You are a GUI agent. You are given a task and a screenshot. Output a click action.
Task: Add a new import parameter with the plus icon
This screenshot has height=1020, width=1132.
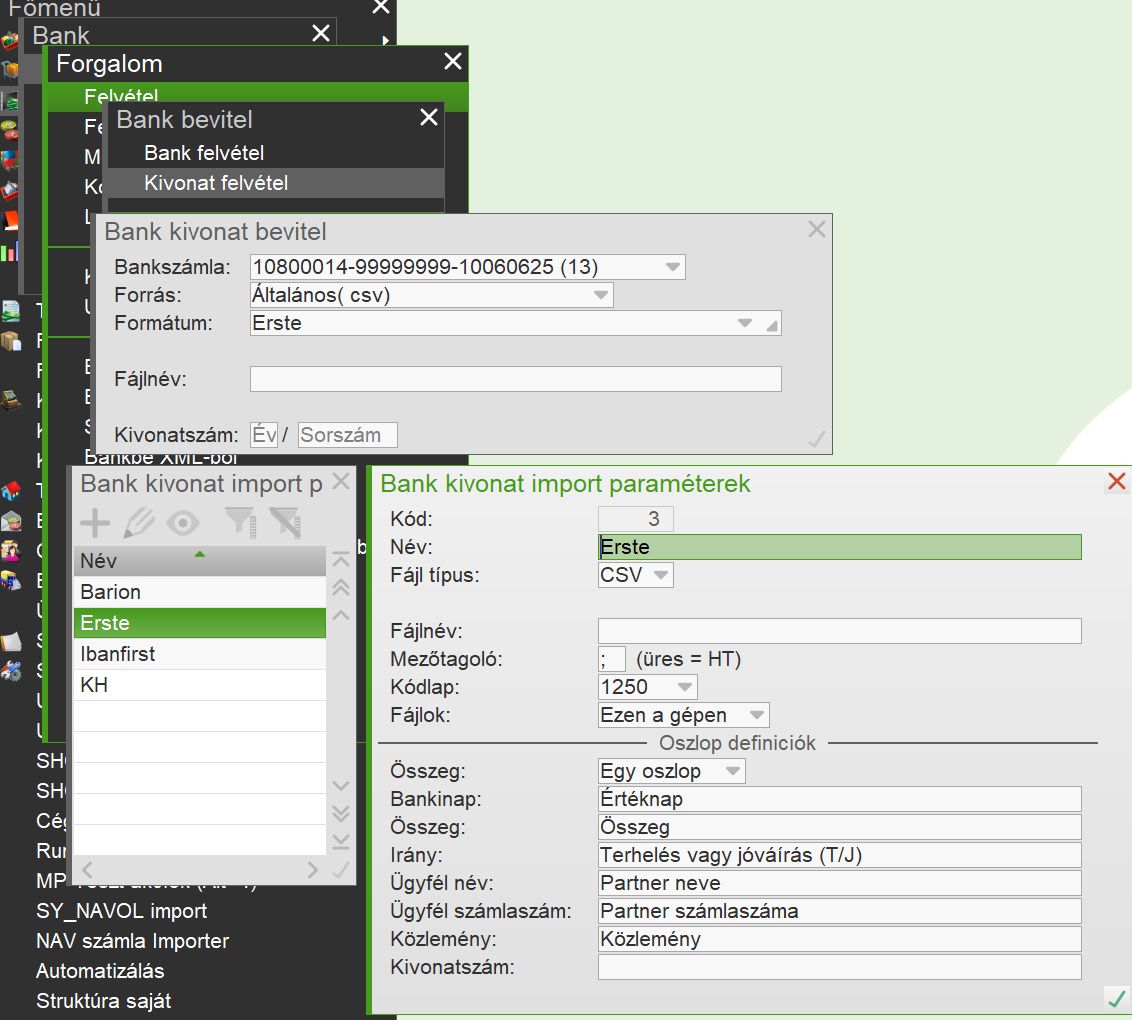[x=95, y=523]
